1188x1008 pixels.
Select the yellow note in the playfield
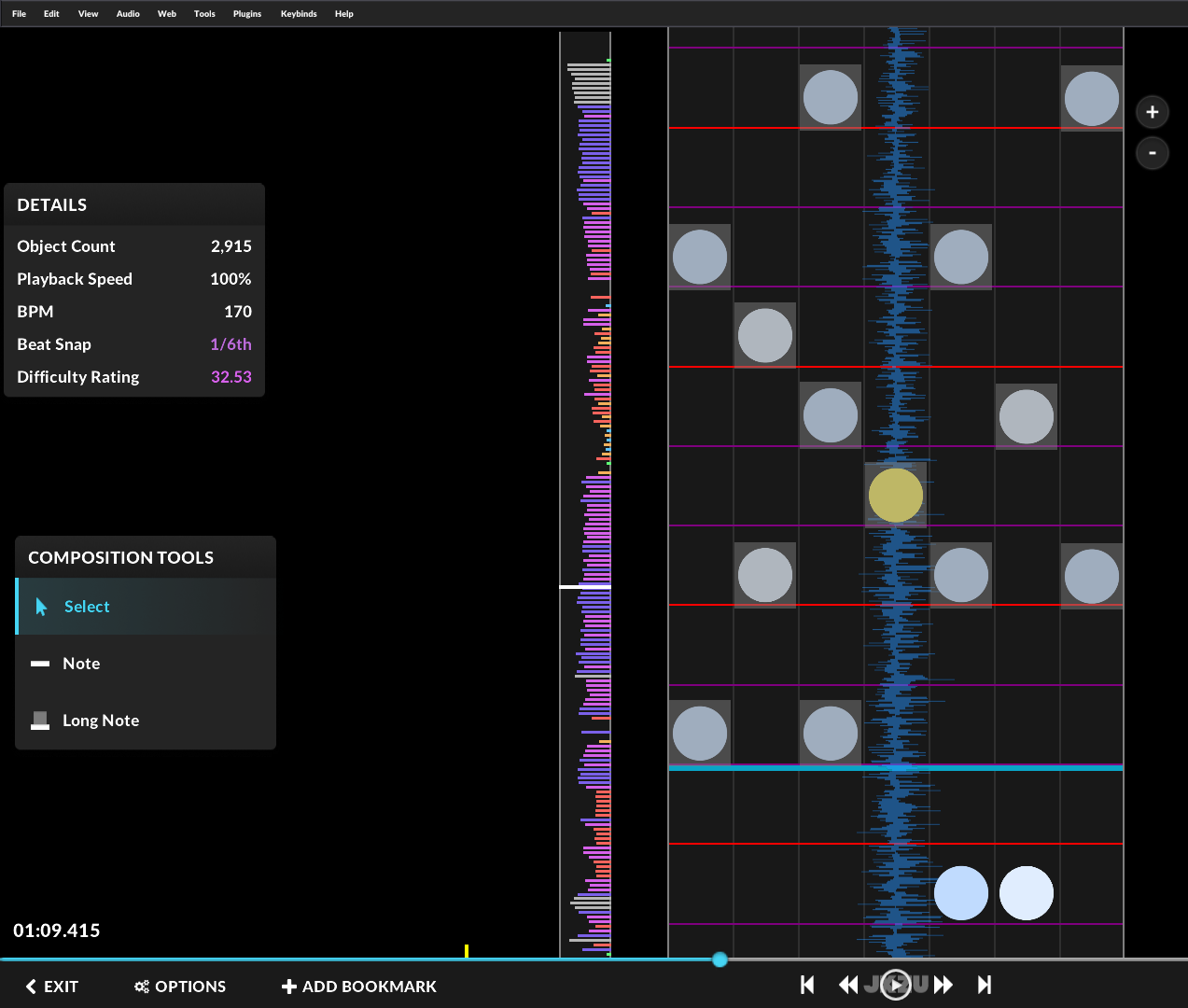pyautogui.click(x=895, y=495)
